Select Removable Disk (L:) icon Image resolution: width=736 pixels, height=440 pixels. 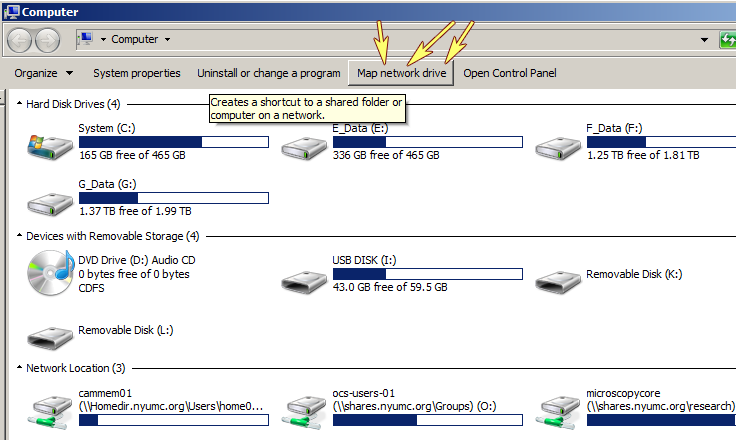(x=48, y=335)
